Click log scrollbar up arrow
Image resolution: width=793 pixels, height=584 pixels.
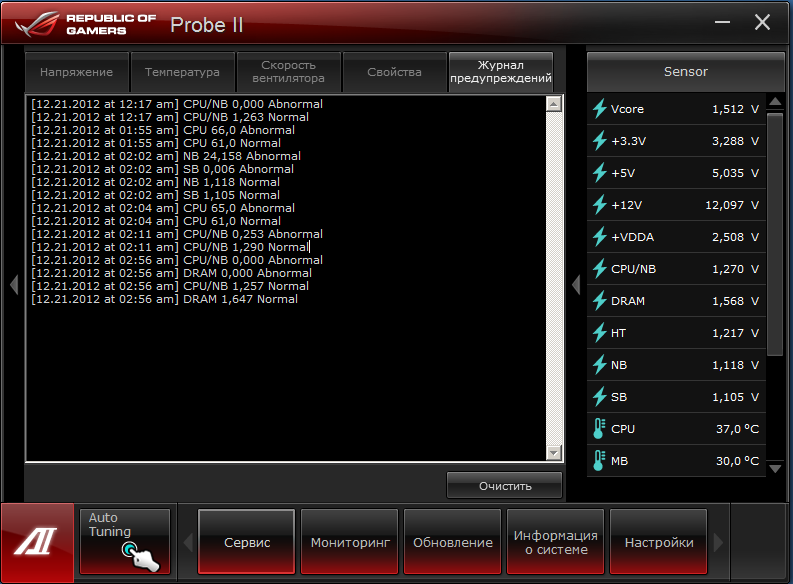[554, 104]
